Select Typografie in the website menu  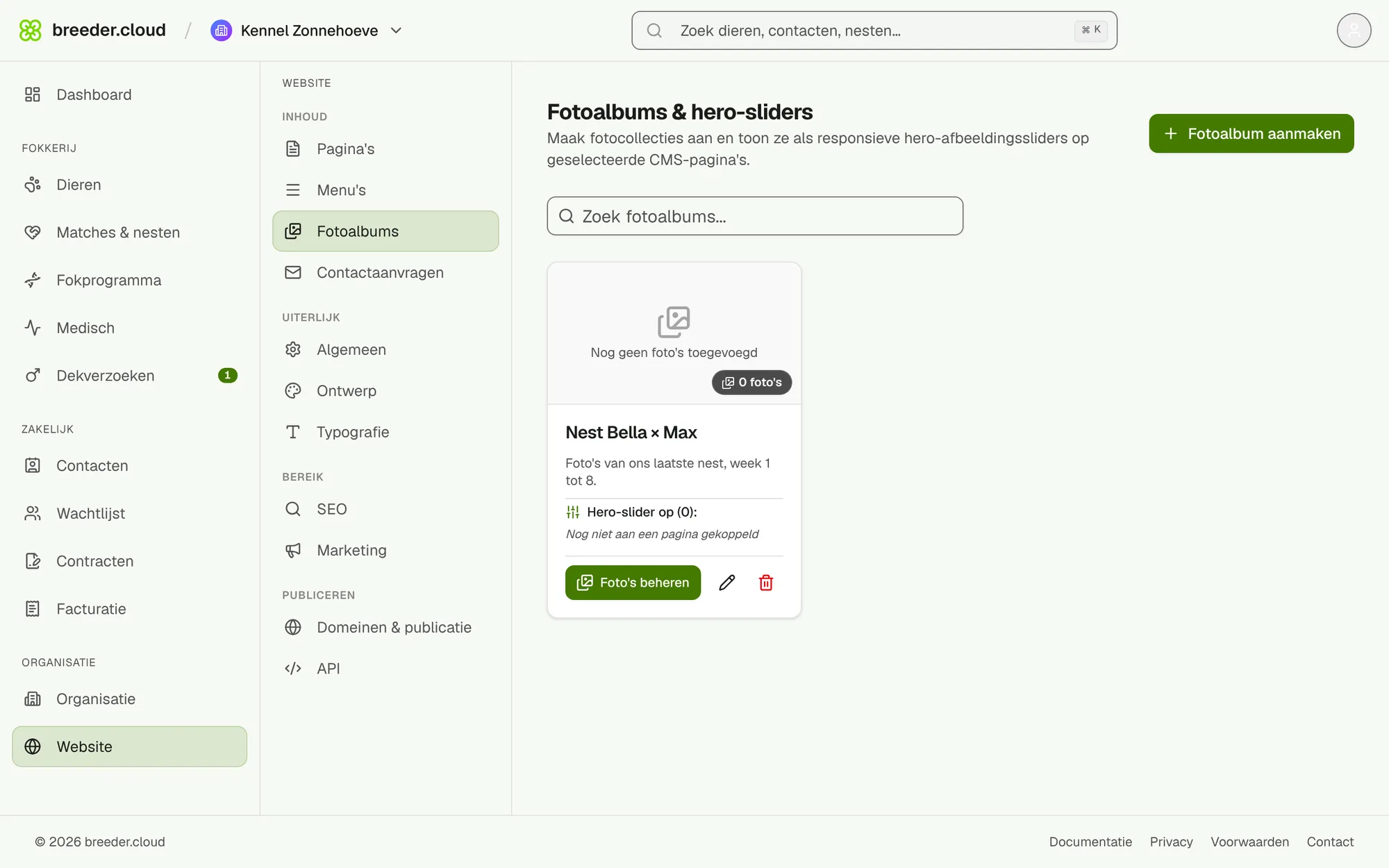pos(385,432)
